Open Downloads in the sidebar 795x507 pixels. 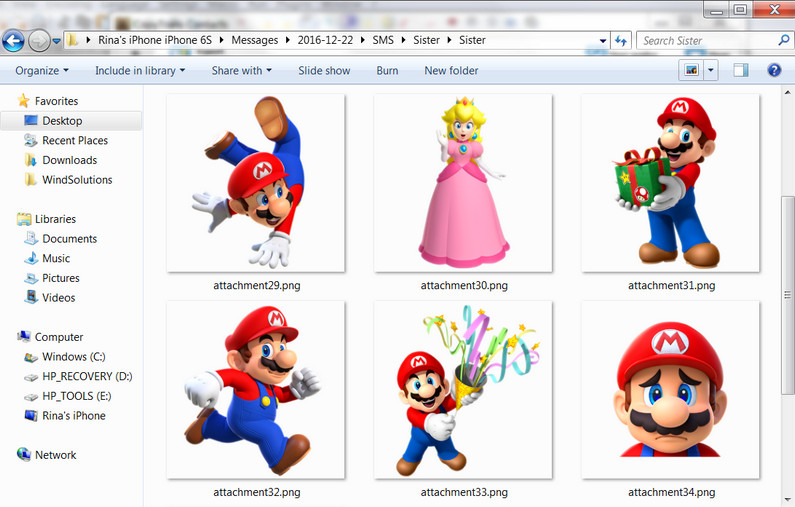pos(69,160)
